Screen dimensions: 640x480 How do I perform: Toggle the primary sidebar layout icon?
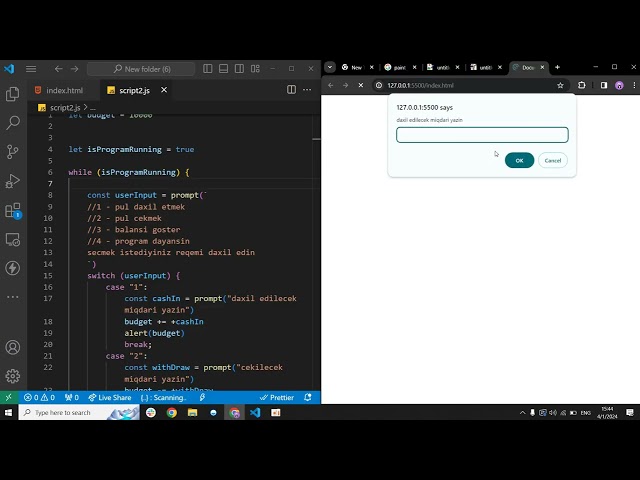pyautogui.click(x=207, y=69)
